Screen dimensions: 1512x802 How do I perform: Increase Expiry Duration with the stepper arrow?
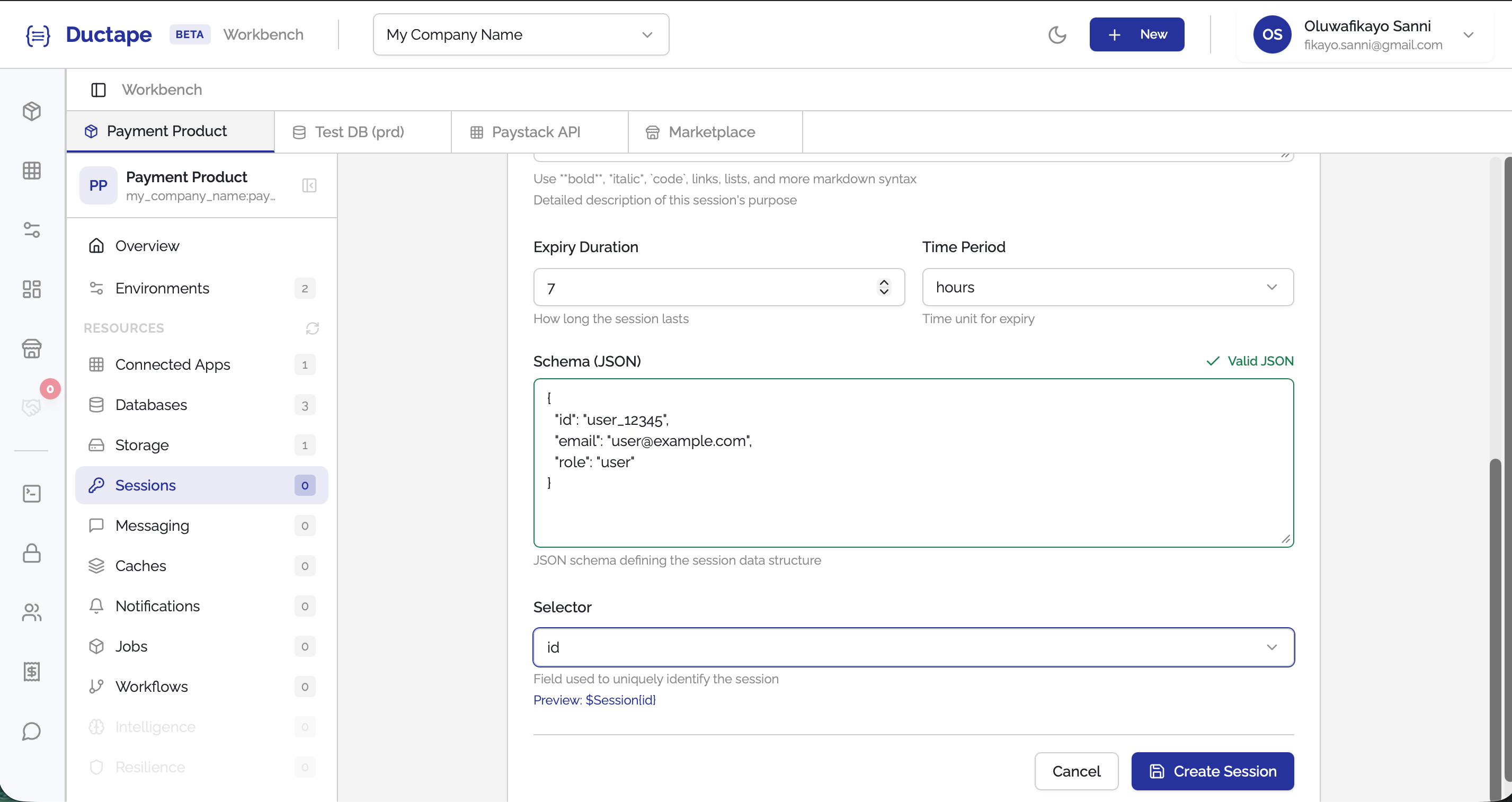click(x=884, y=283)
